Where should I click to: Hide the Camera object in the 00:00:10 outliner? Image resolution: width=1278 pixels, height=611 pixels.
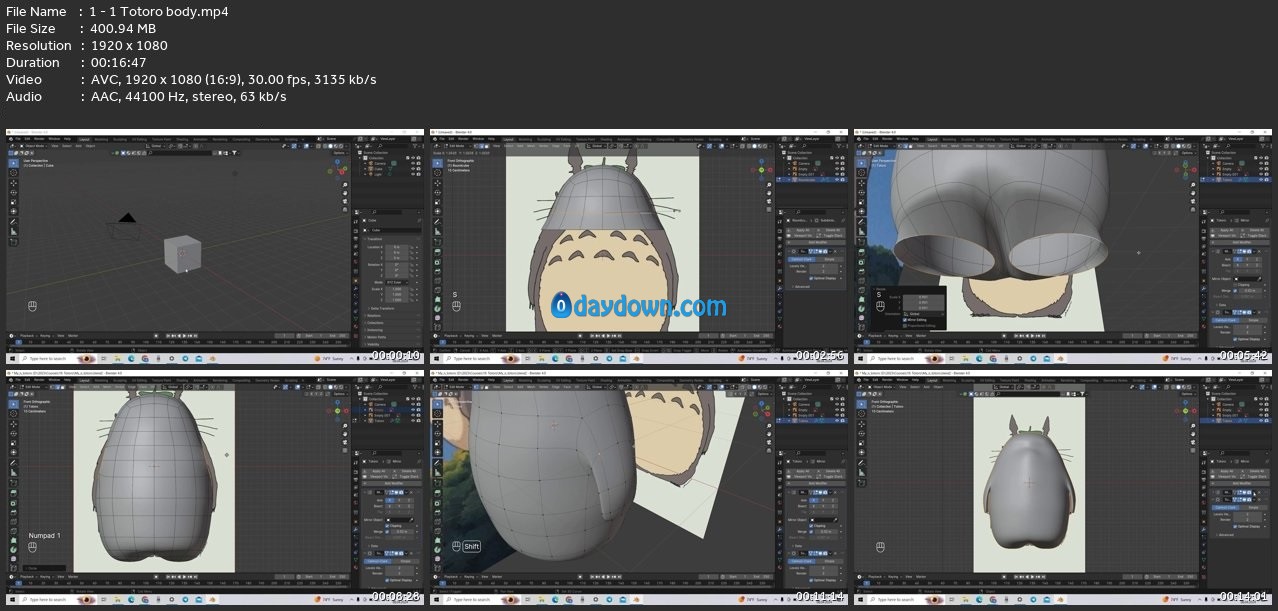[413, 163]
